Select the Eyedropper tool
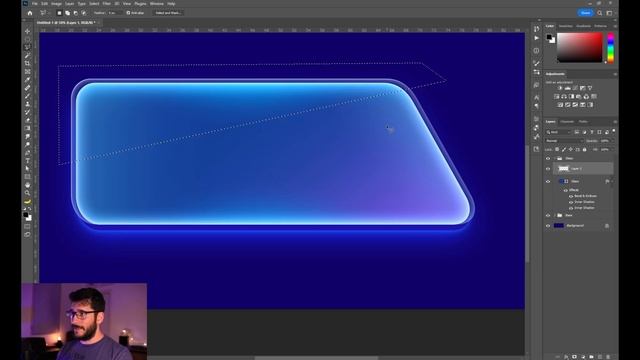Image resolution: width=640 pixels, height=360 pixels. [27, 80]
